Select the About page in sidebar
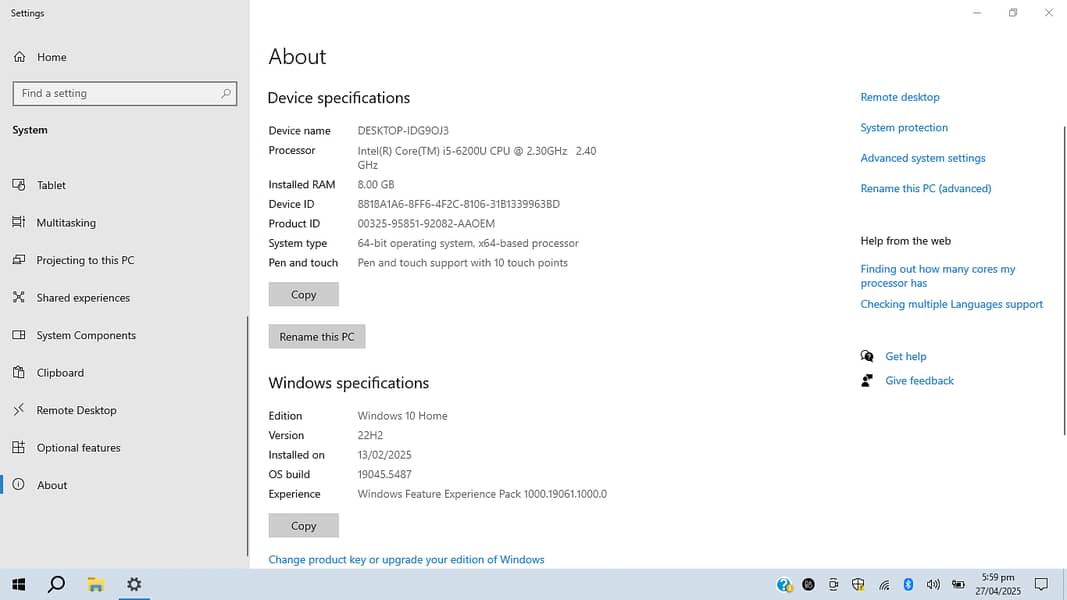Screen dimensions: 1067x600 tap(40, 484)
